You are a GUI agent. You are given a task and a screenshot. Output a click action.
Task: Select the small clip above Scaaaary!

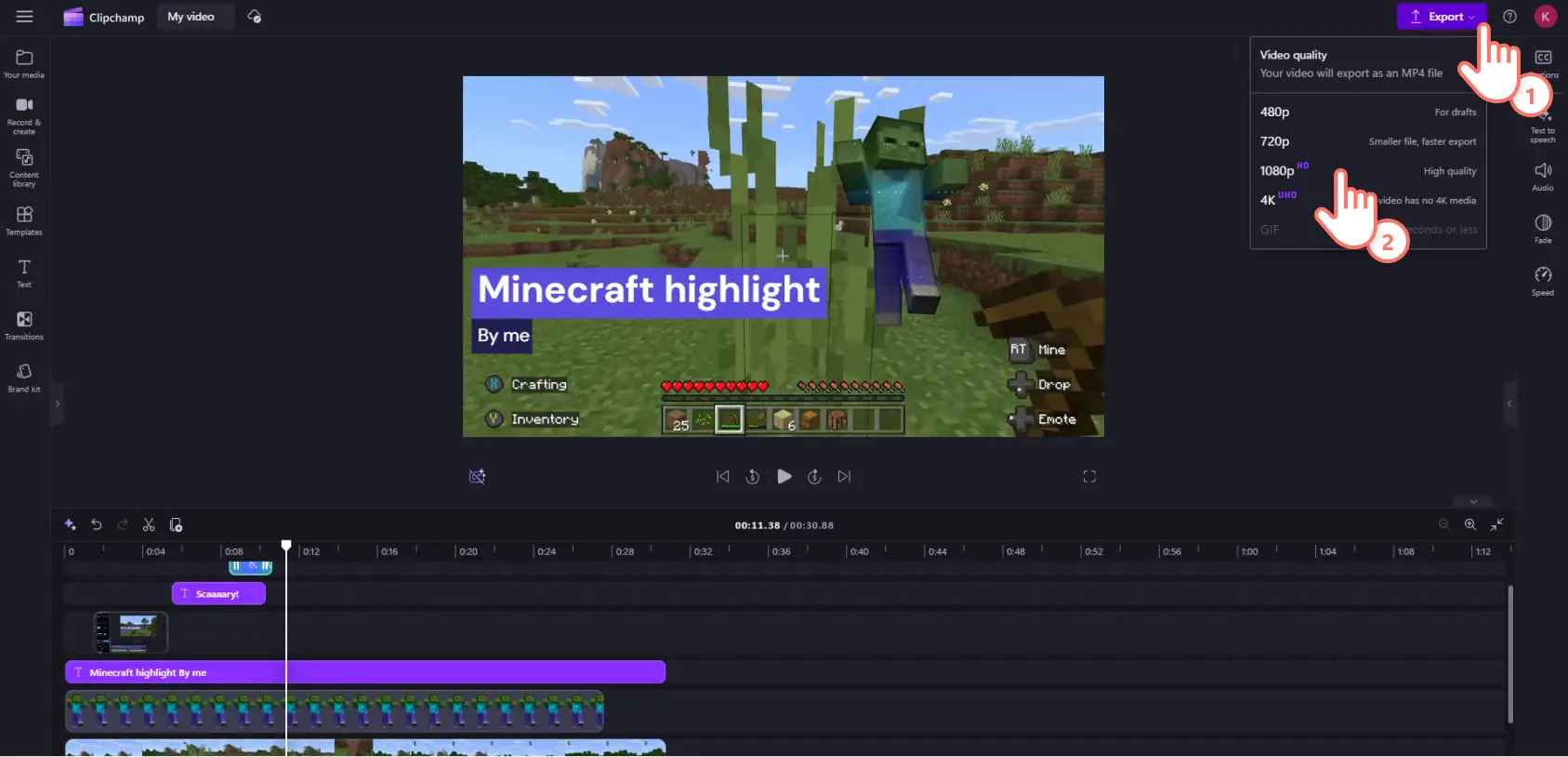(x=251, y=566)
